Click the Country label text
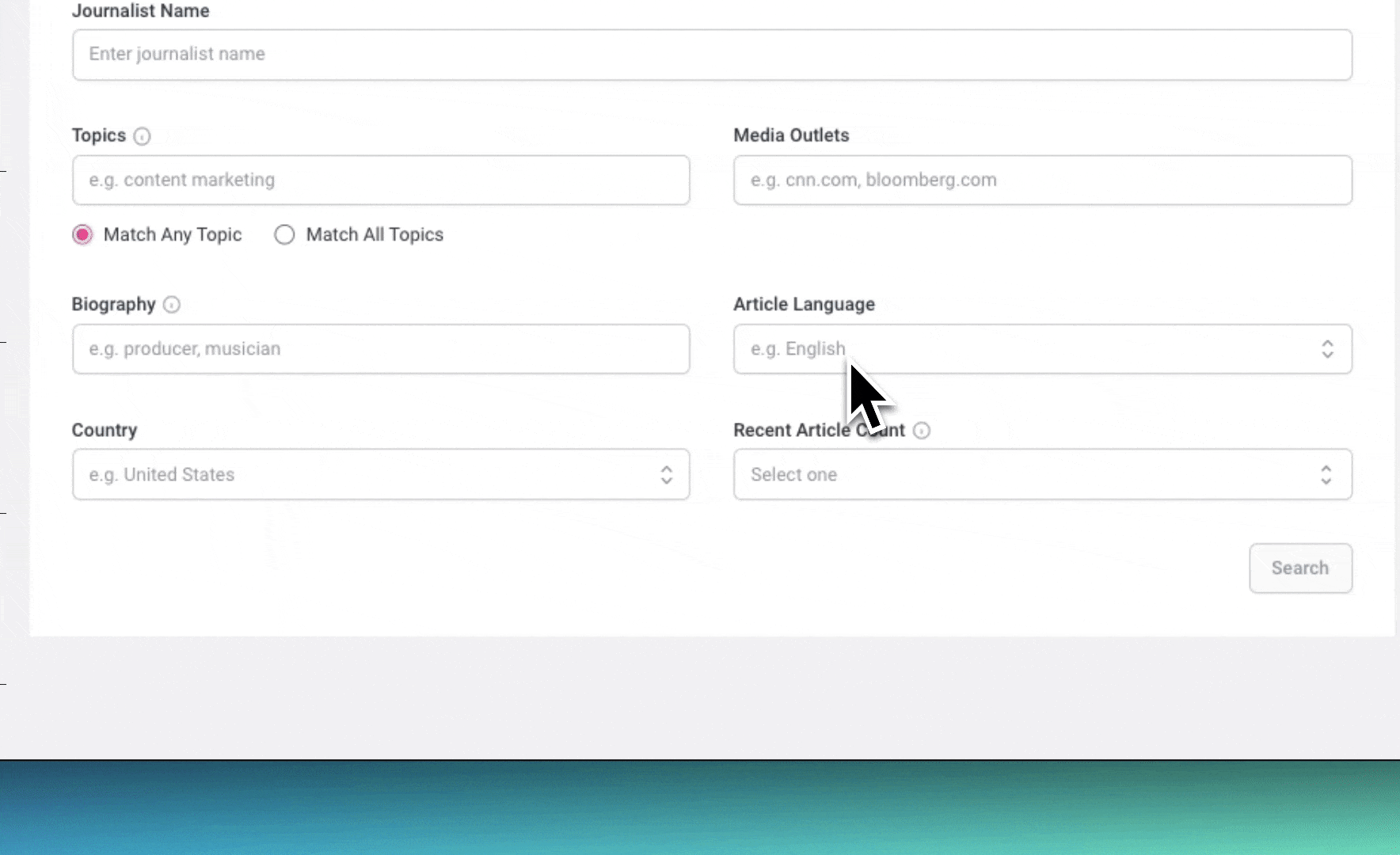Image resolution: width=1400 pixels, height=855 pixels. (x=105, y=431)
